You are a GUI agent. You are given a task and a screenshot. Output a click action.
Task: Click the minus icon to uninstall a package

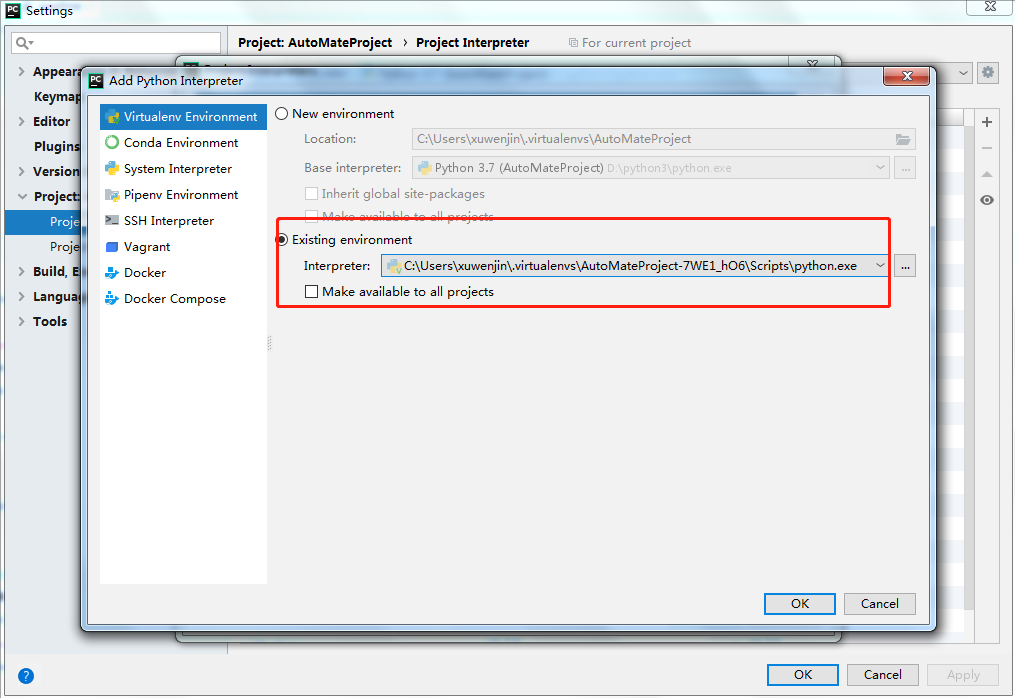(x=987, y=148)
